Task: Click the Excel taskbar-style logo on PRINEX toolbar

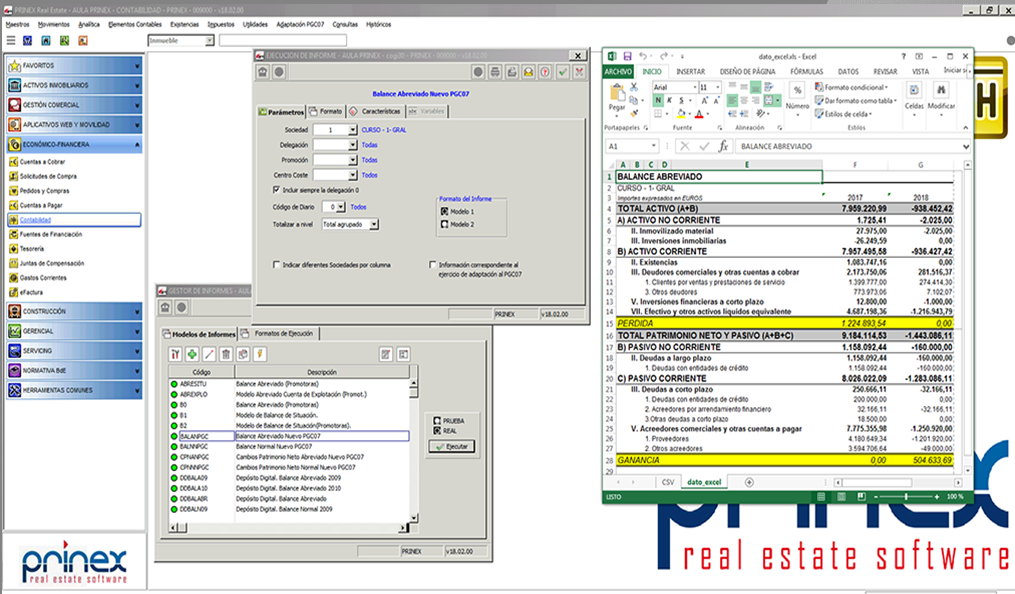Action: point(63,40)
